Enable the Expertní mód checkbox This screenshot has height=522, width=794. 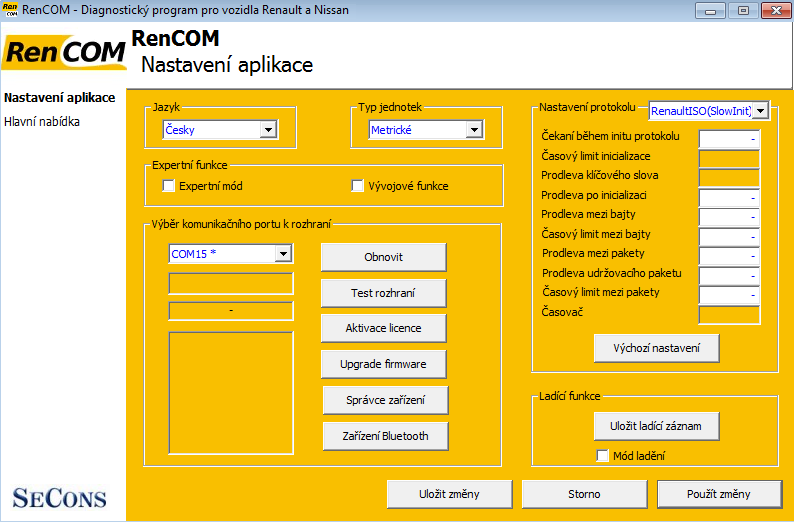[169, 186]
